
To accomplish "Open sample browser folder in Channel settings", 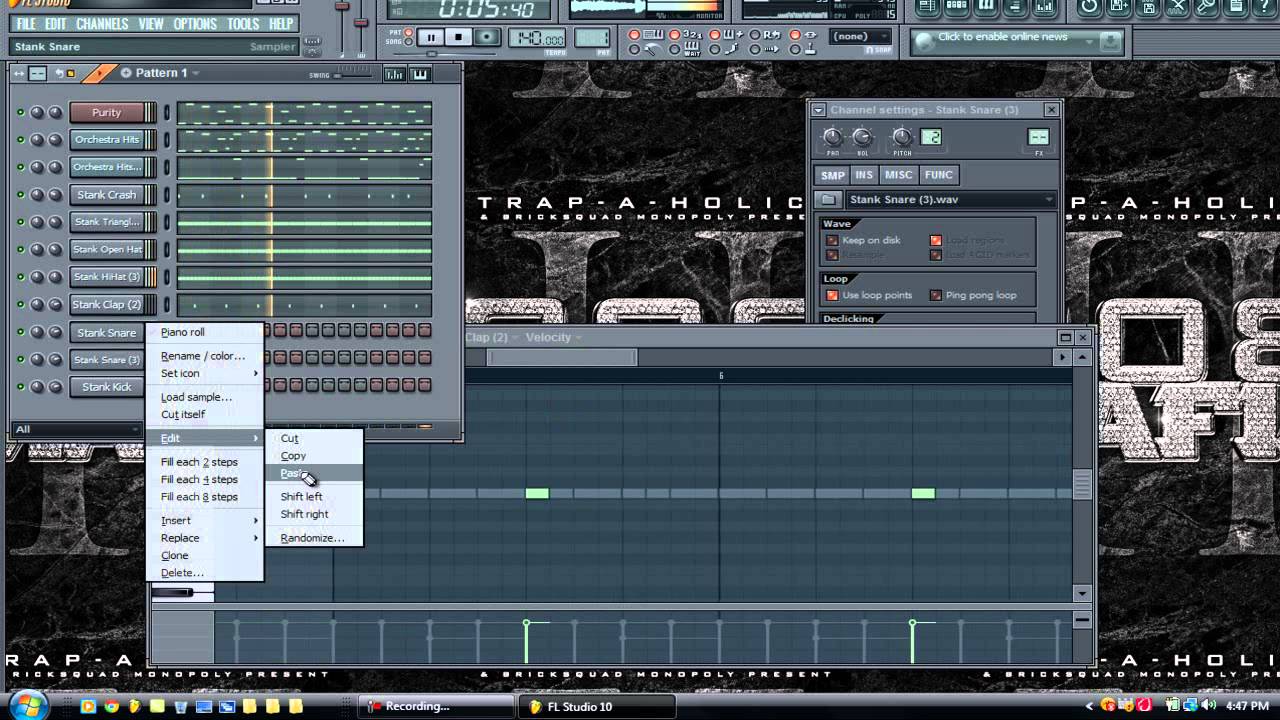I will 829,200.
